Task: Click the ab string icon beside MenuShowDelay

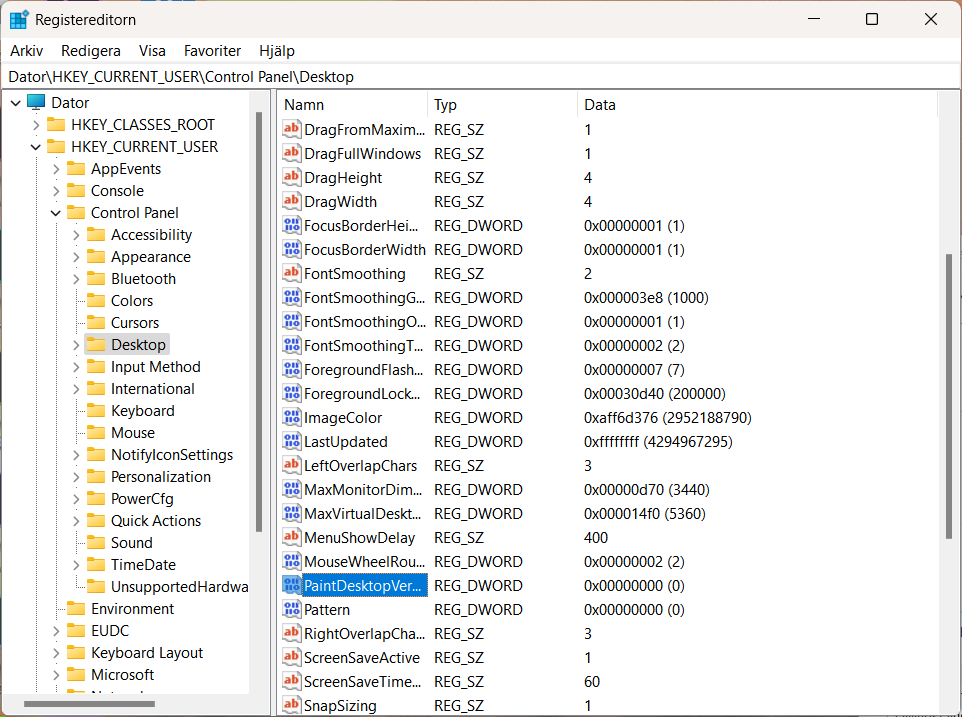Action: 292,537
